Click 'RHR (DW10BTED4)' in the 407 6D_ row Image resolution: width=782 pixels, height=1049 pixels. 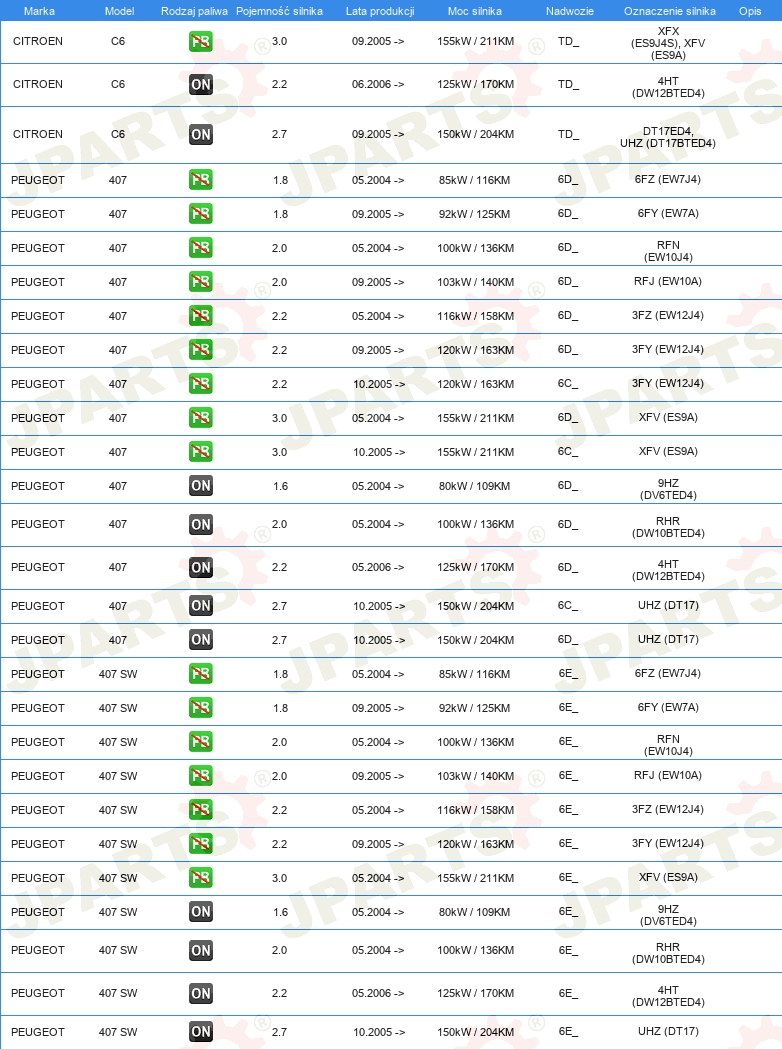tap(668, 527)
